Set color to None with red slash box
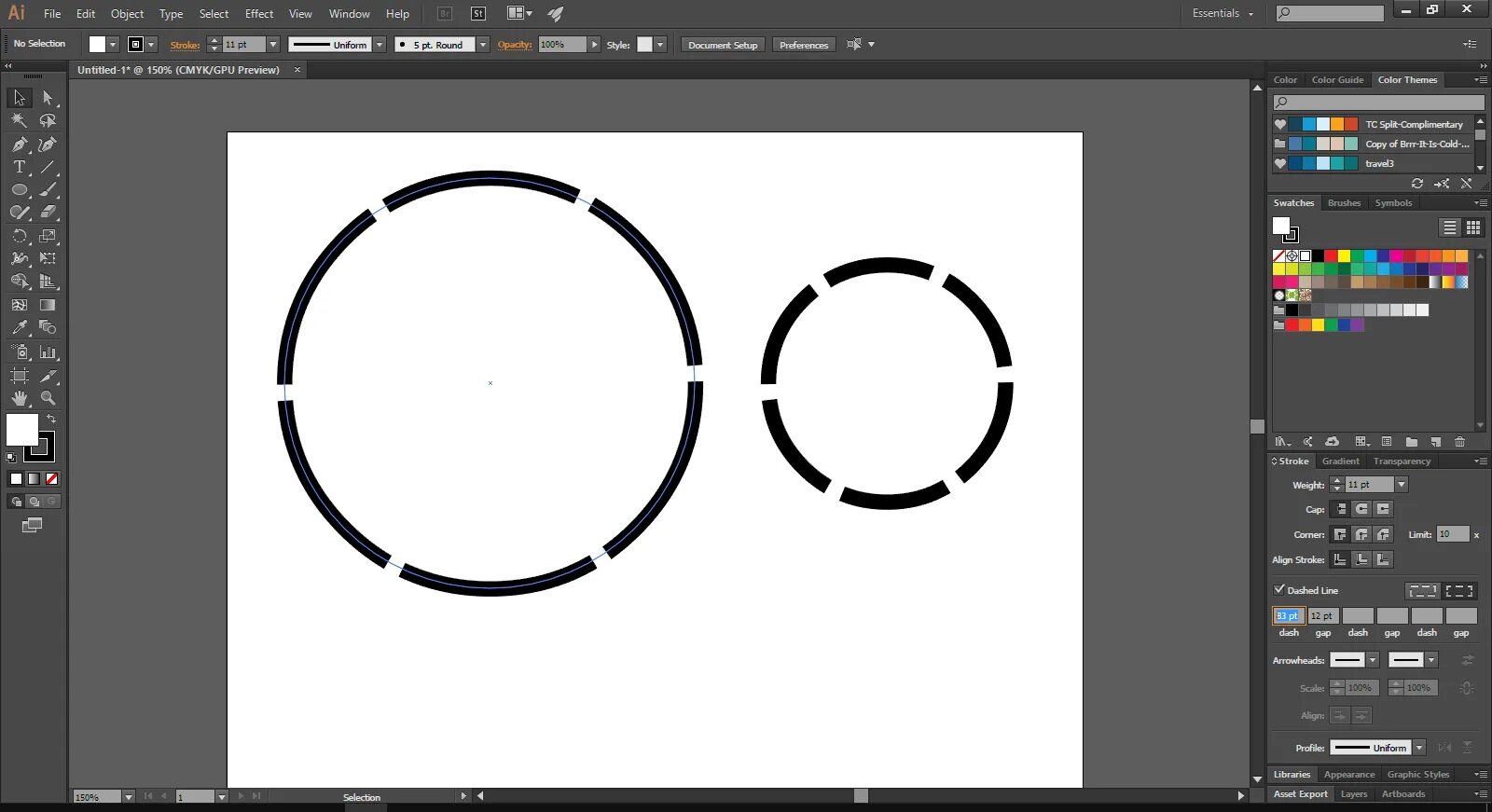The width and height of the screenshot is (1492, 812). [x=52, y=478]
